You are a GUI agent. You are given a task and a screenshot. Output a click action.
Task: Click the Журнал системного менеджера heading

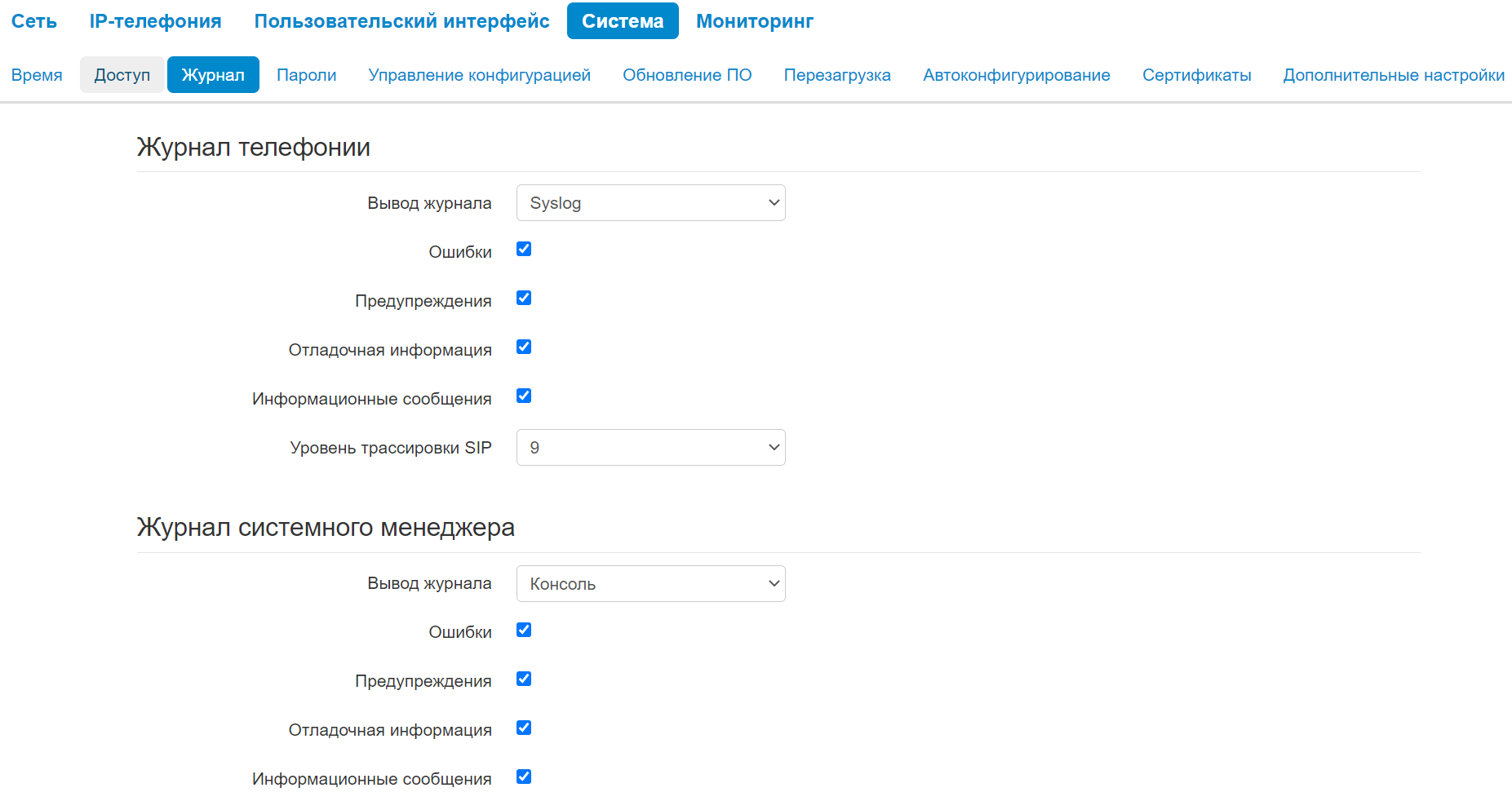click(326, 528)
